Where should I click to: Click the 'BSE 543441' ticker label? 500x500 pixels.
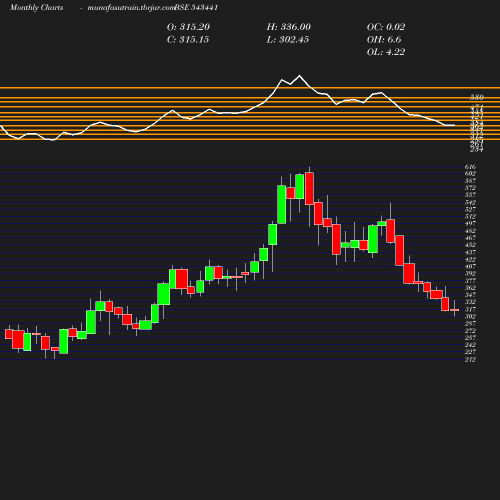(196, 8)
